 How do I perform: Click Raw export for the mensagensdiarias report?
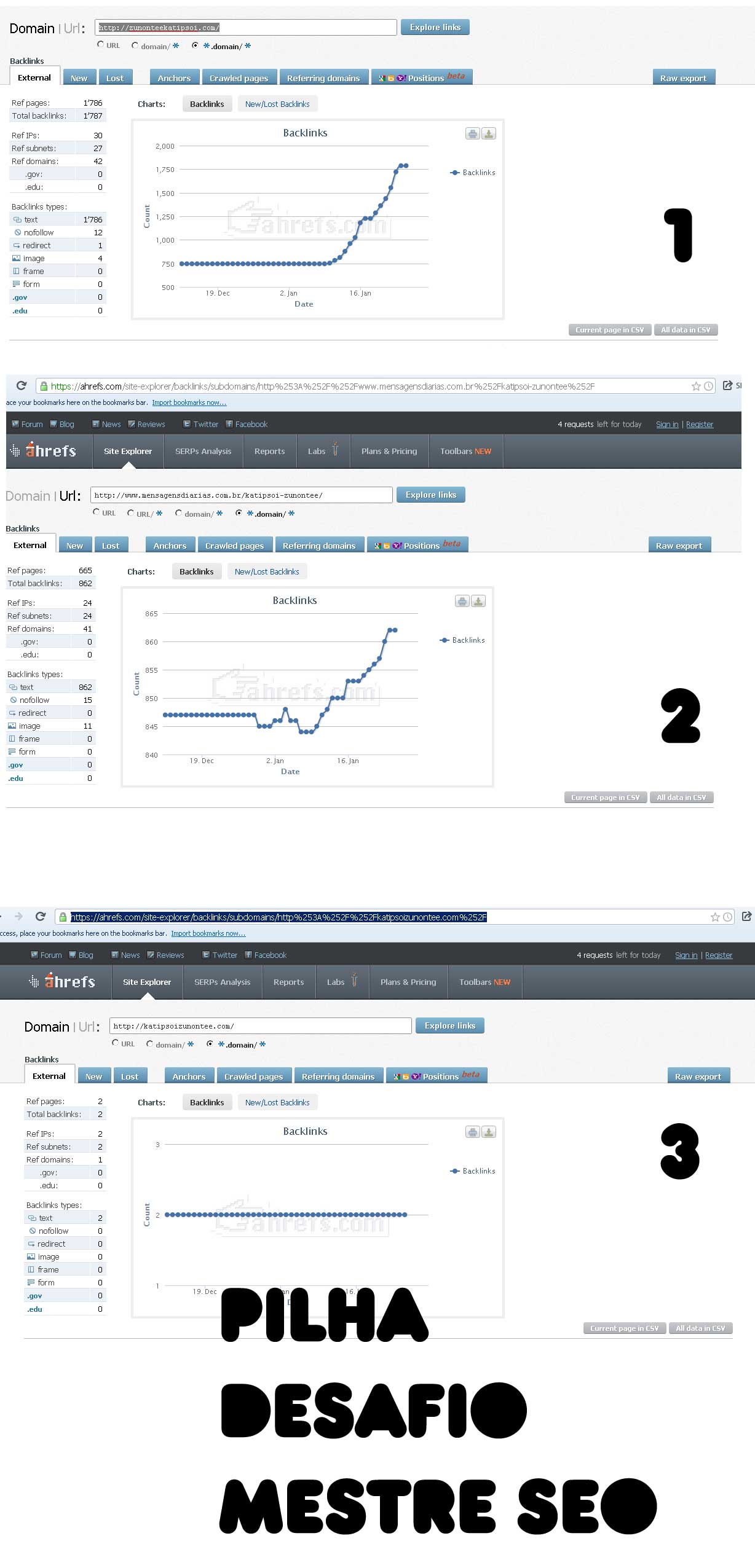tap(679, 546)
